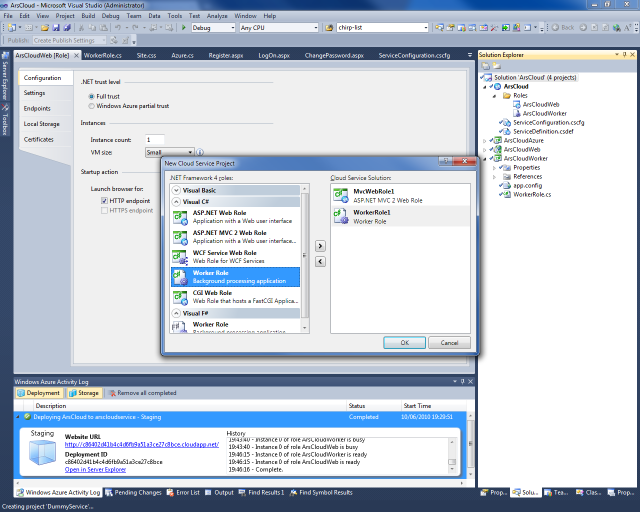Click the Paste clipboard icon
Image resolution: width=640 pixels, height=512 pixels.
tap(104, 28)
